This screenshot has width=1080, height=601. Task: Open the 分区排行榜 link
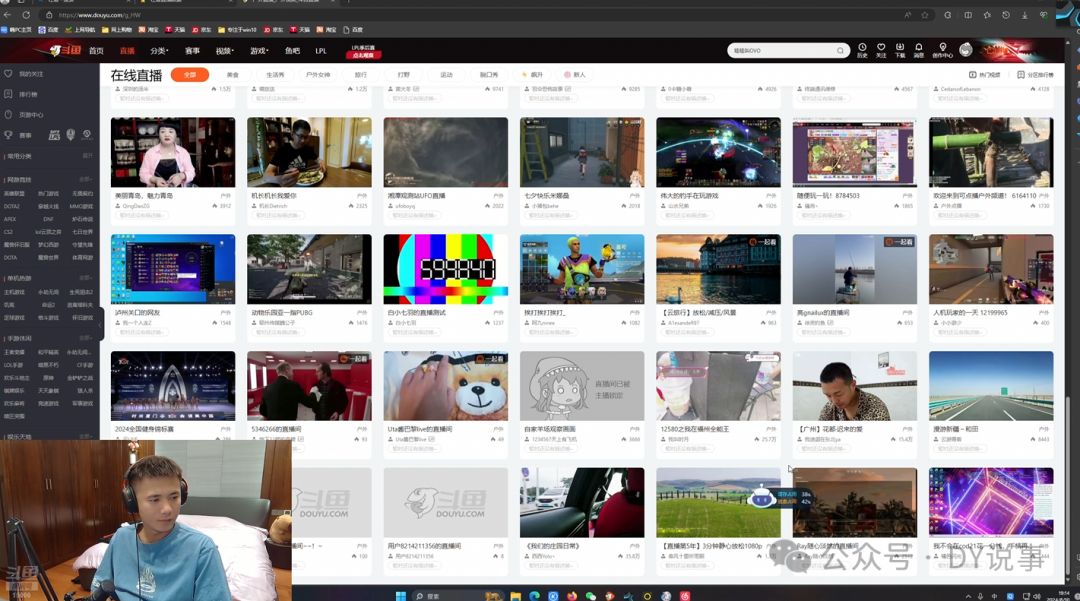click(x=1035, y=74)
